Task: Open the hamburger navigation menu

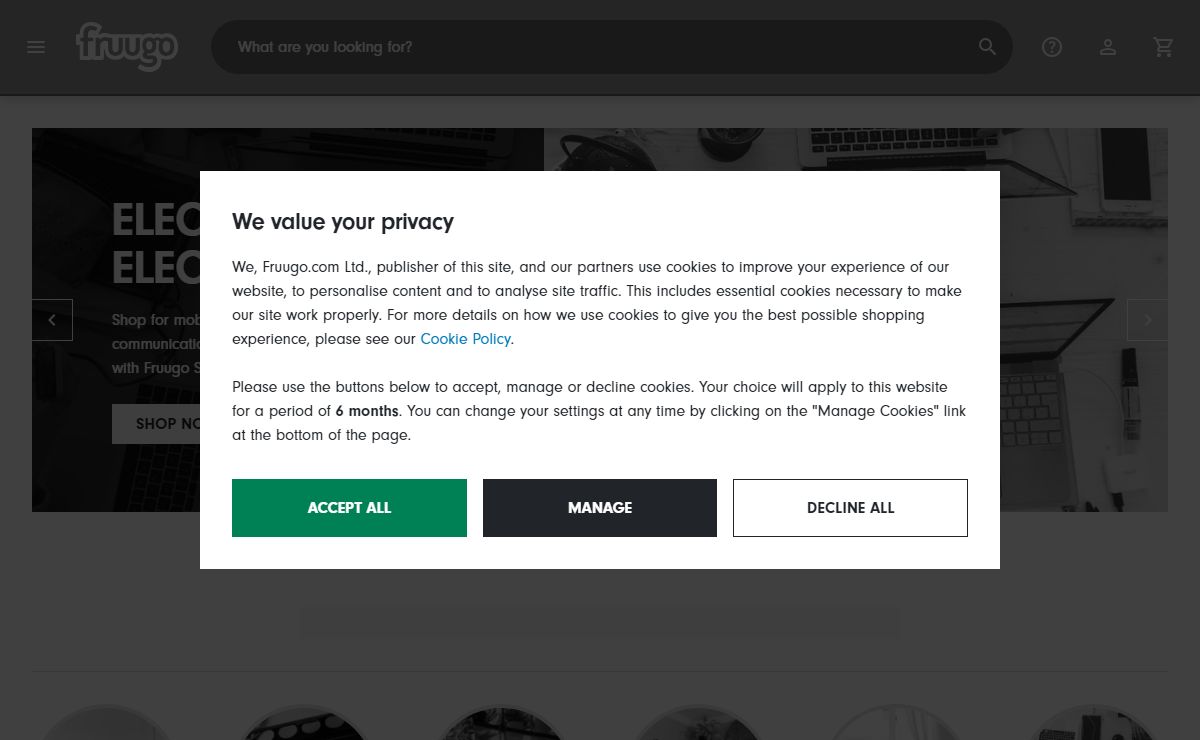Action: click(36, 47)
